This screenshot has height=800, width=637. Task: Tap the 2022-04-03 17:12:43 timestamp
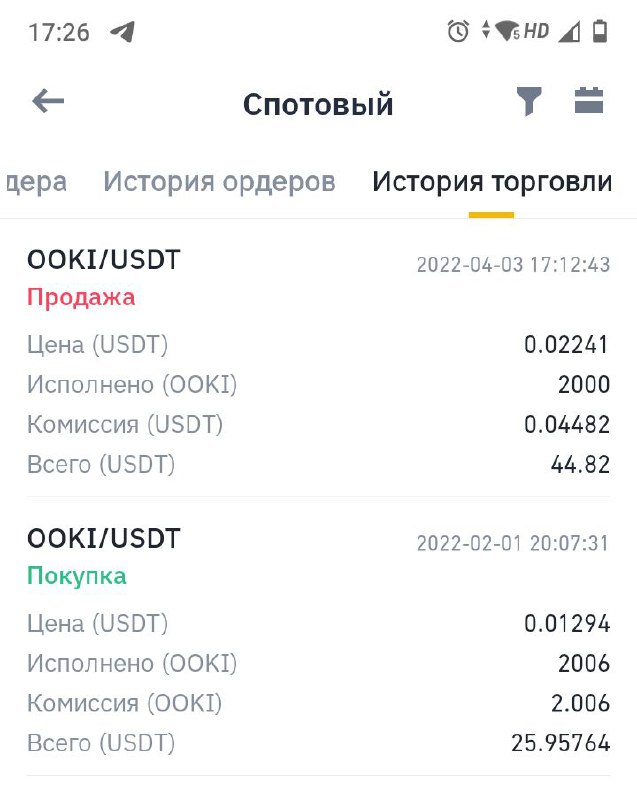(513, 265)
